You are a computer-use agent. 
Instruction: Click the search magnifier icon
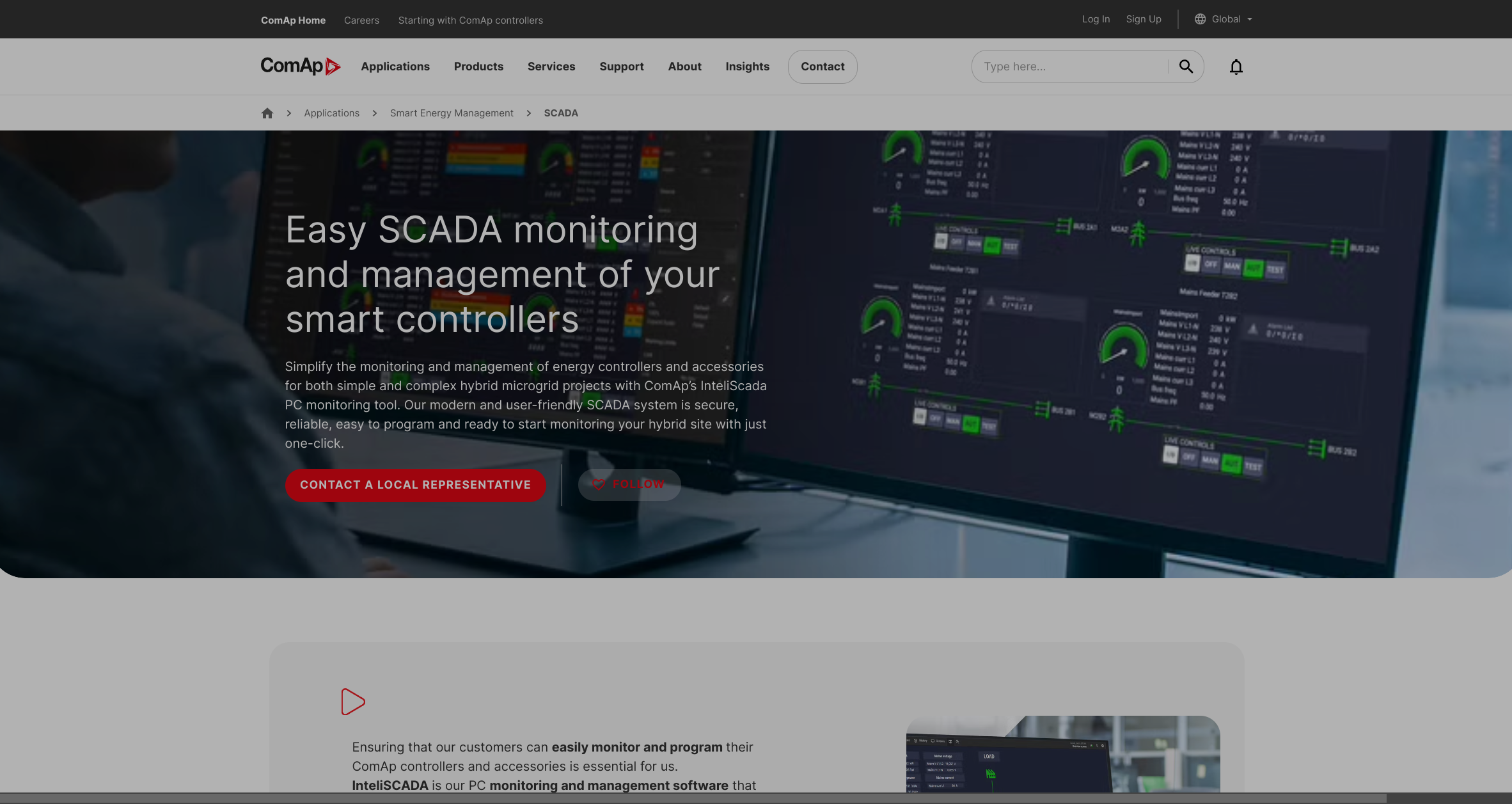pos(1186,67)
